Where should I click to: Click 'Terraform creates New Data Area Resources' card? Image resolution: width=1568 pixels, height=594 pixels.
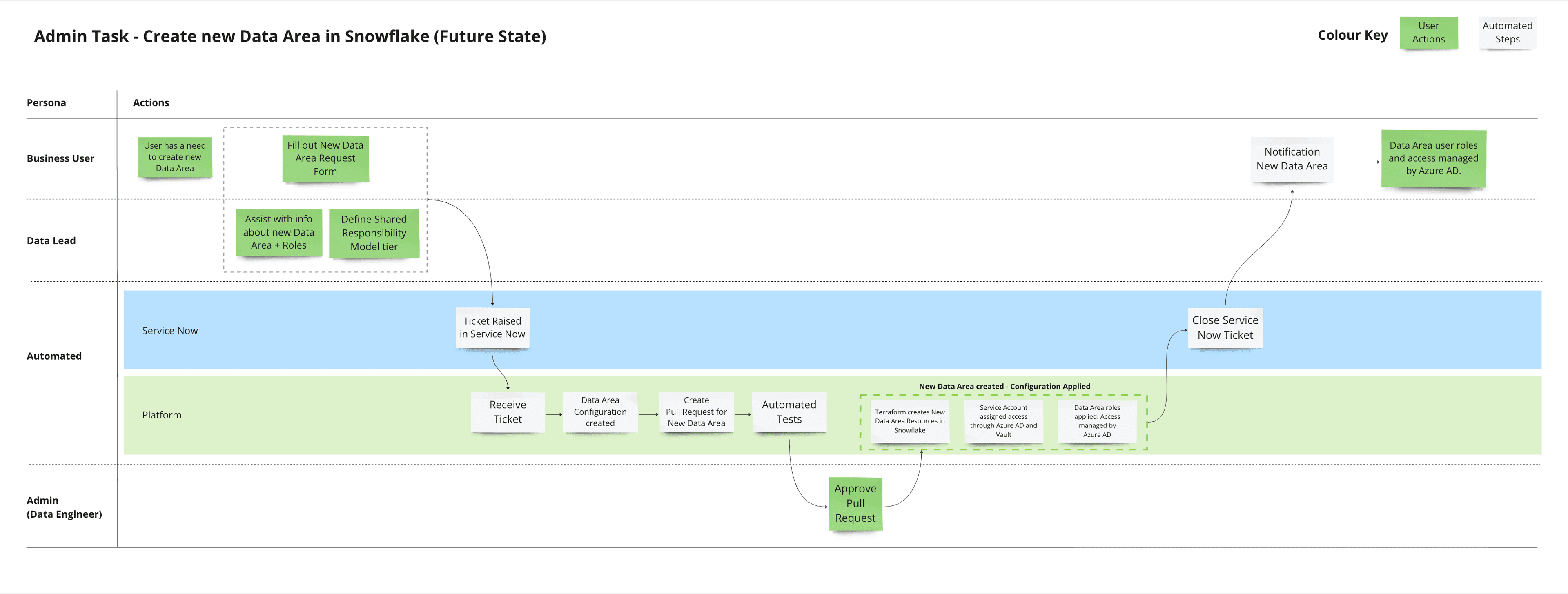(x=910, y=421)
